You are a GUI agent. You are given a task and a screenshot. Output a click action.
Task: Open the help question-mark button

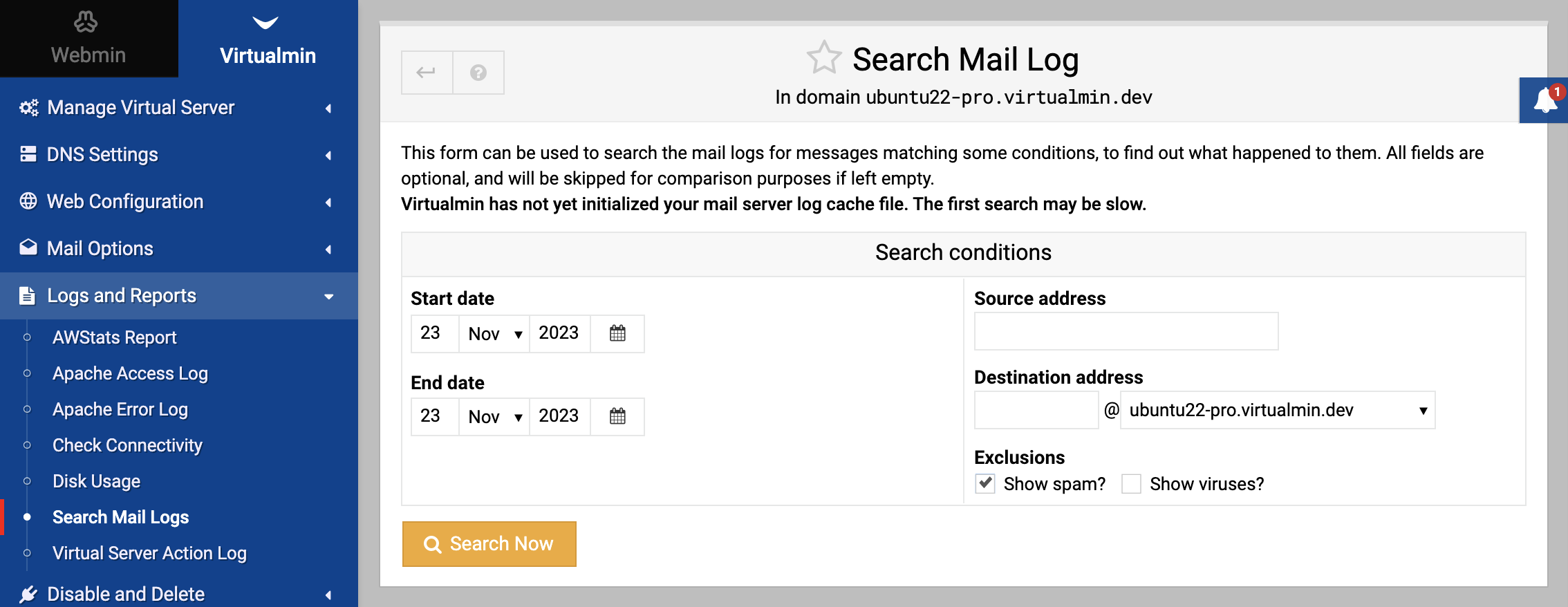tap(478, 72)
